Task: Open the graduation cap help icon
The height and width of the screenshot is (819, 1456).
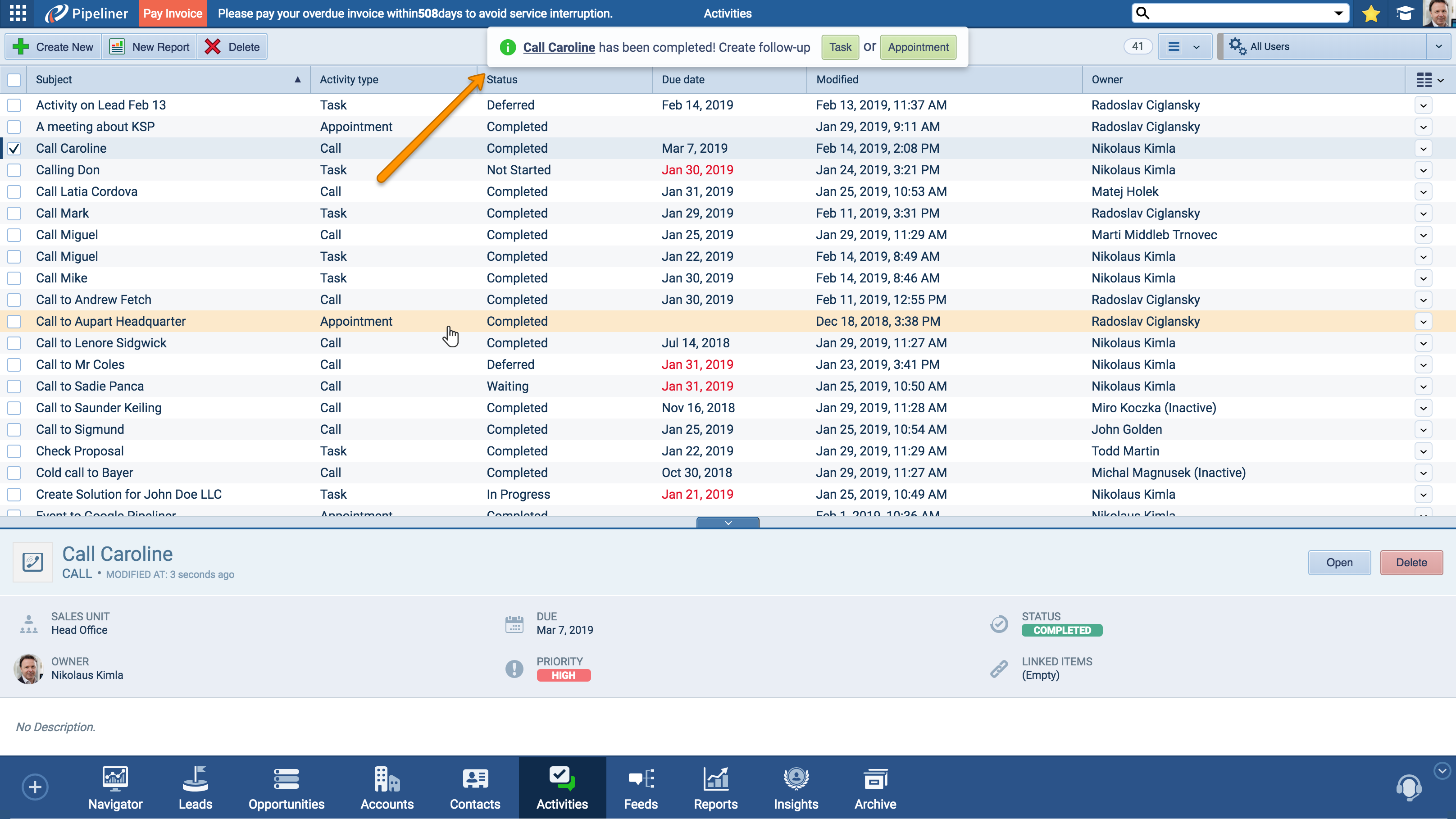Action: tap(1404, 13)
